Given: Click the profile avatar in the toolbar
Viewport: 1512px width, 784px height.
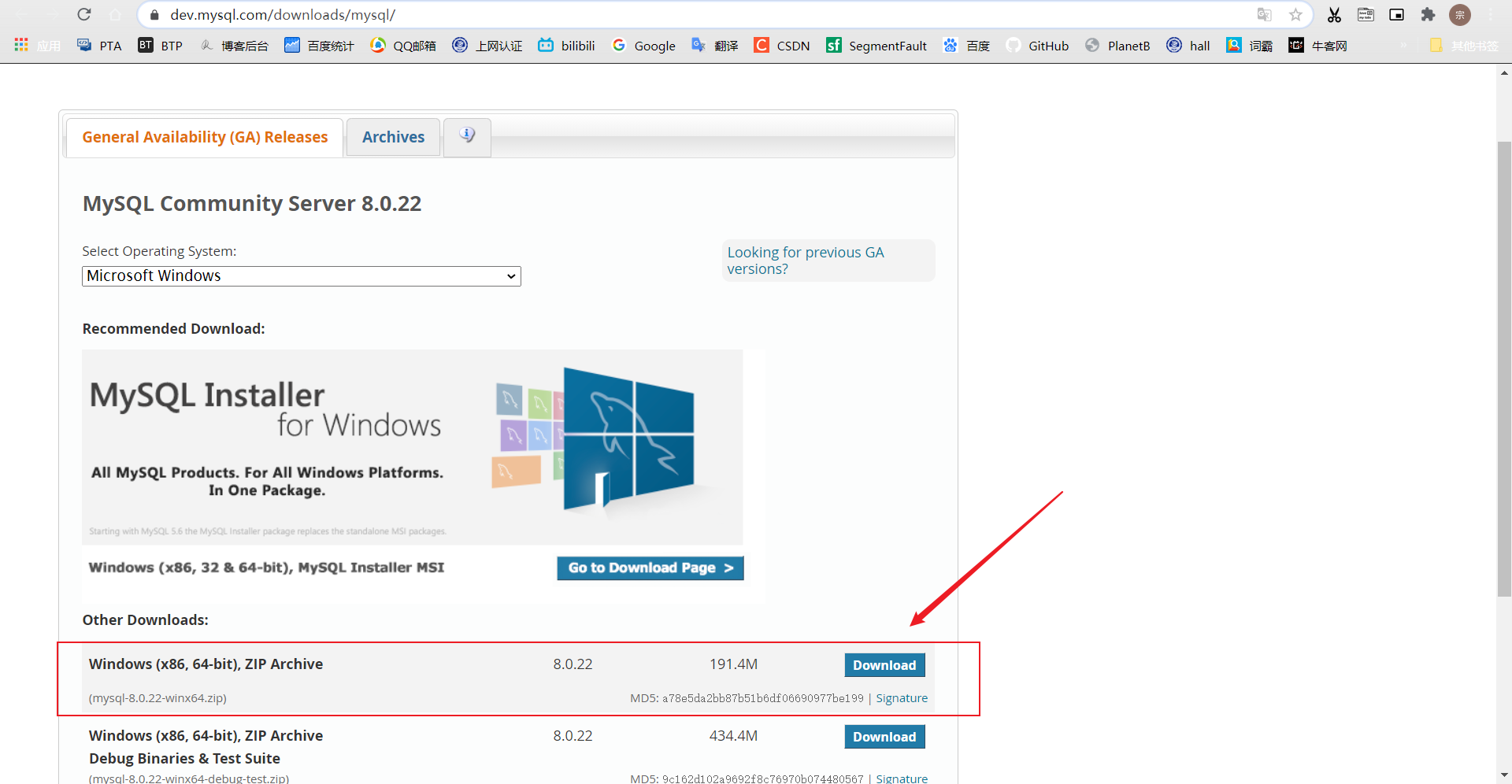Looking at the screenshot, I should 1460,15.
